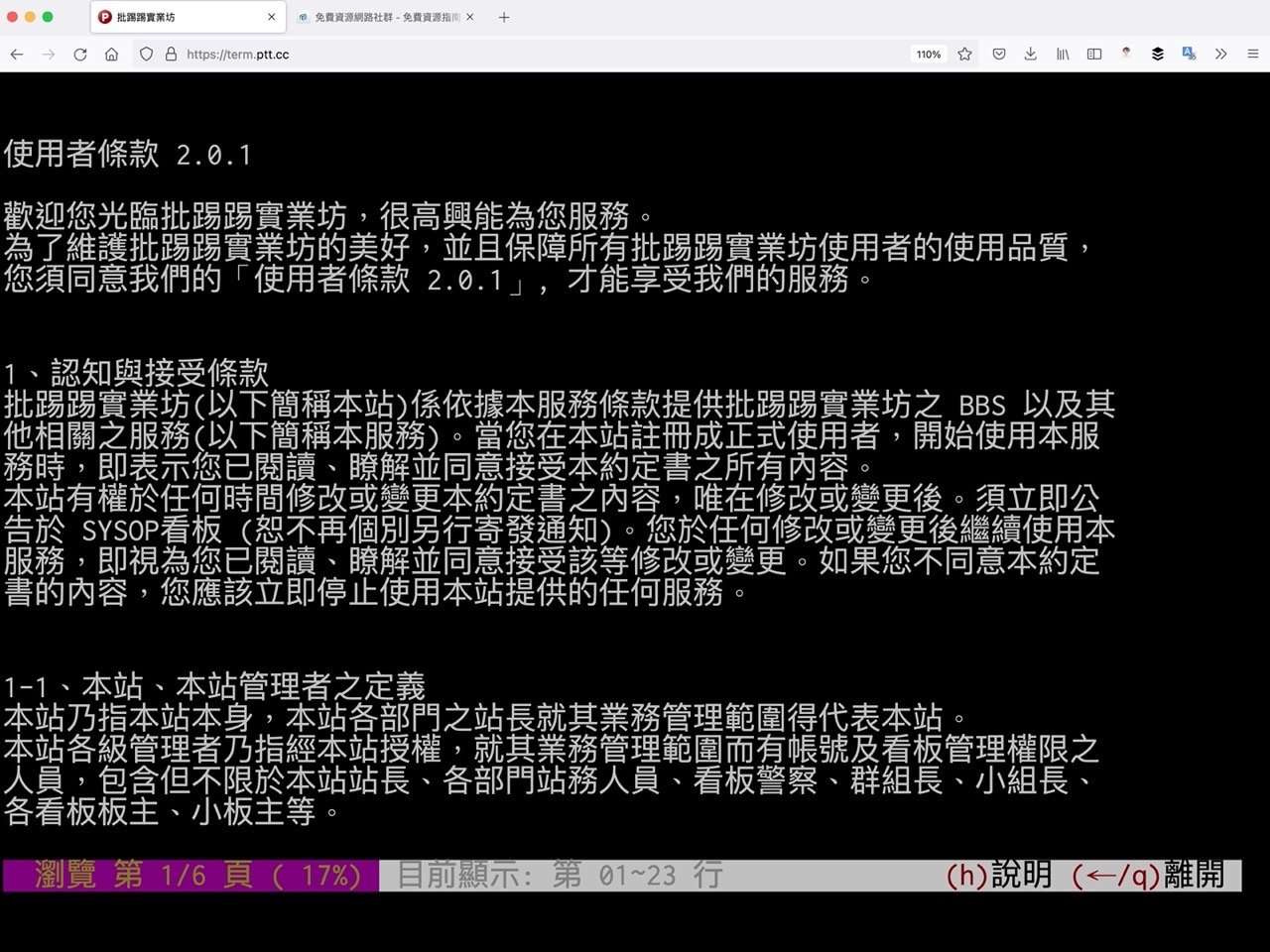Screen dimensions: 1270x952
Task: Open the translate extension
Action: (1189, 55)
